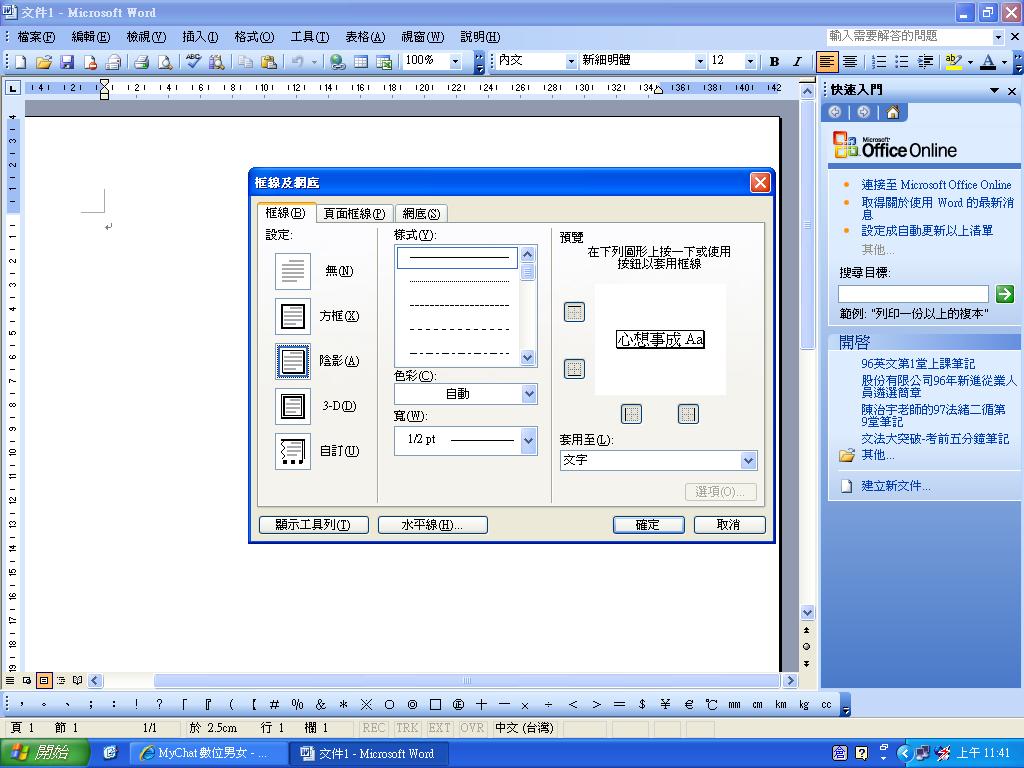Click the Bold formatting icon
Screen dimensions: 1024x768
tap(775, 61)
